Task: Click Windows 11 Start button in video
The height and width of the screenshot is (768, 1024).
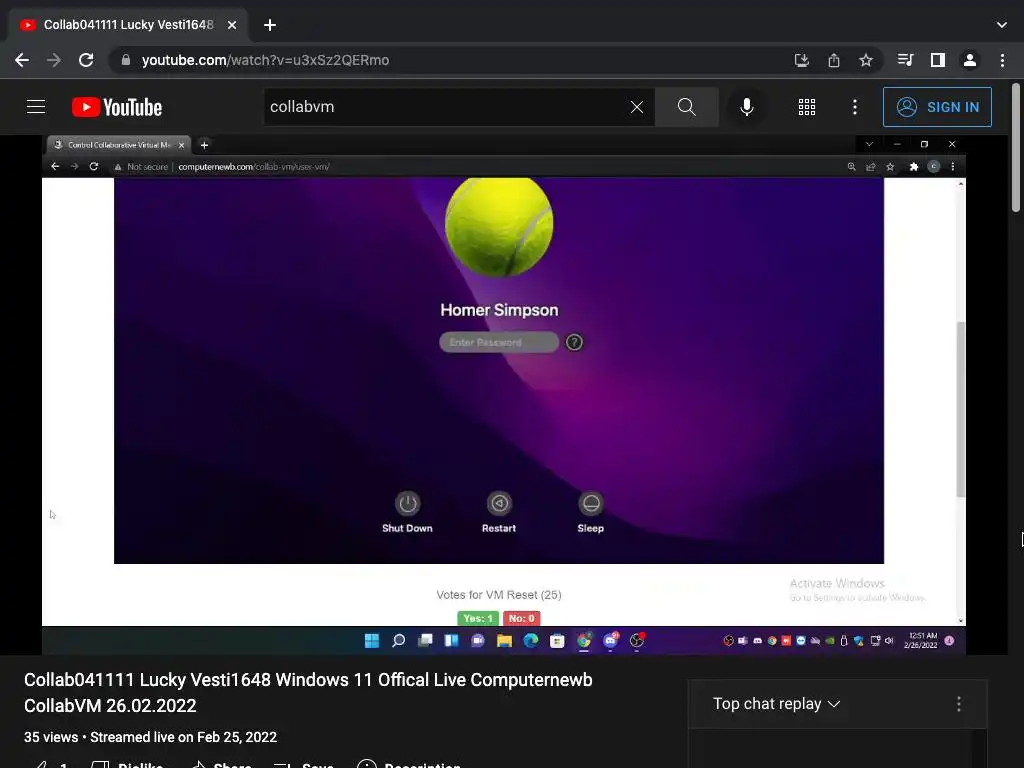Action: tap(372, 641)
